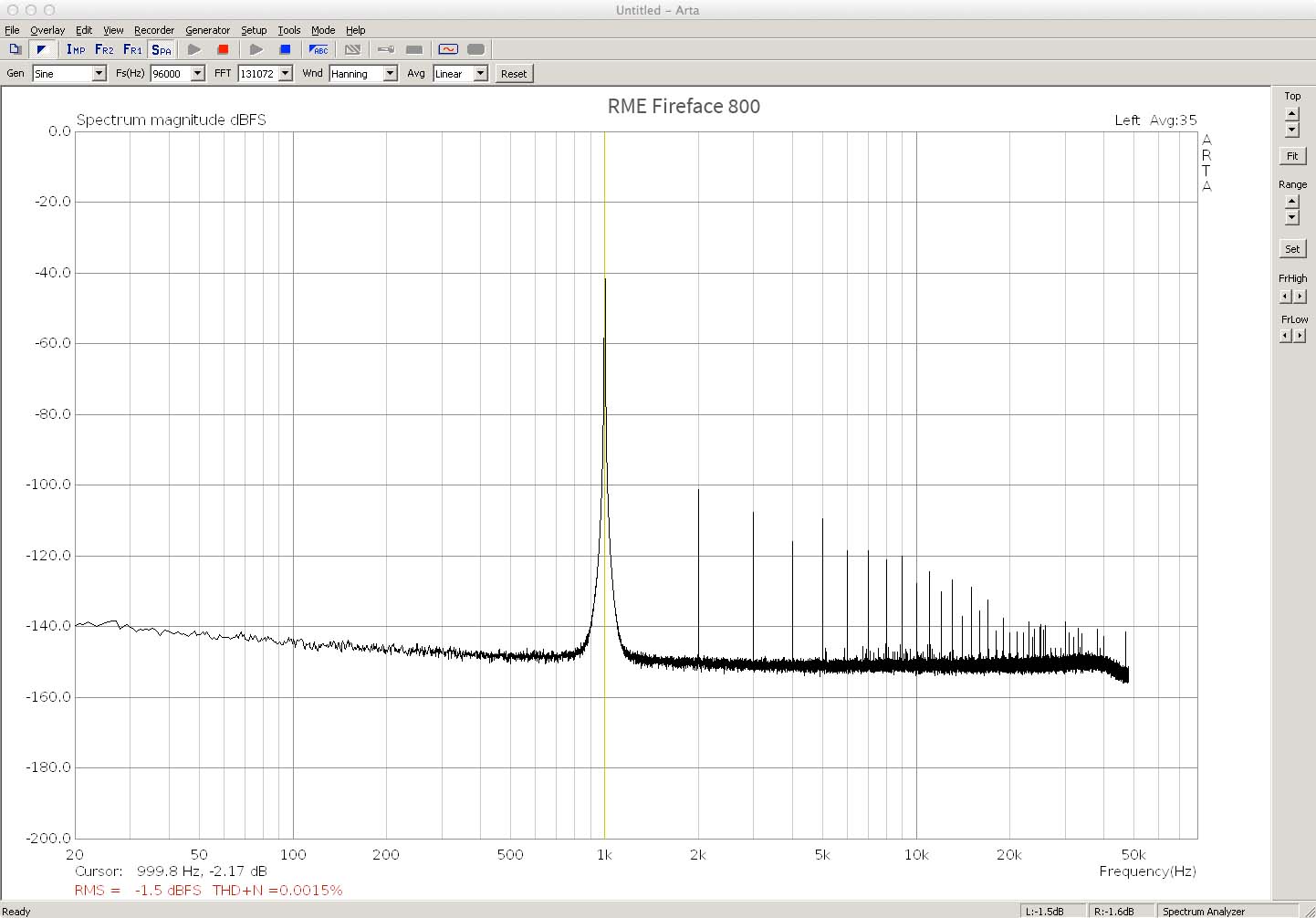1316x918 pixels.
Task: Open the Mode menu
Action: pyautogui.click(x=323, y=30)
